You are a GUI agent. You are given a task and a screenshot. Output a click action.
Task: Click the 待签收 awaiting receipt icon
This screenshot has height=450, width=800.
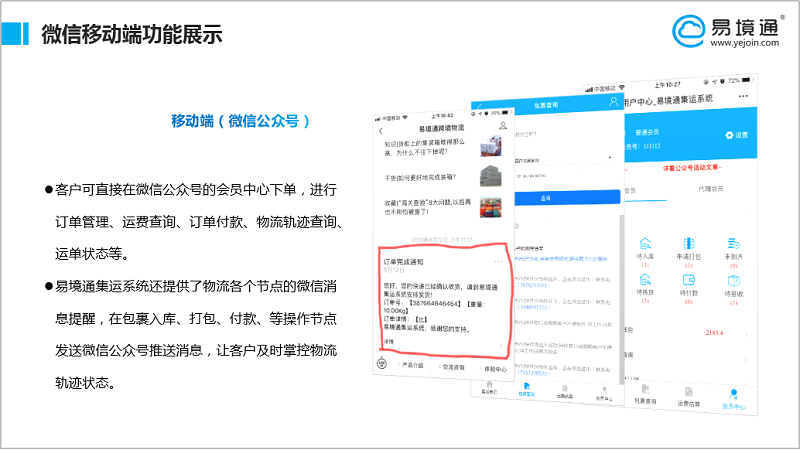coord(732,280)
